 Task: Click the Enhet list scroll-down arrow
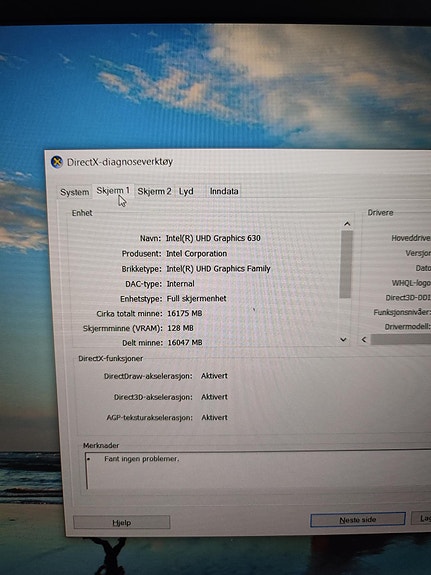tap(343, 340)
